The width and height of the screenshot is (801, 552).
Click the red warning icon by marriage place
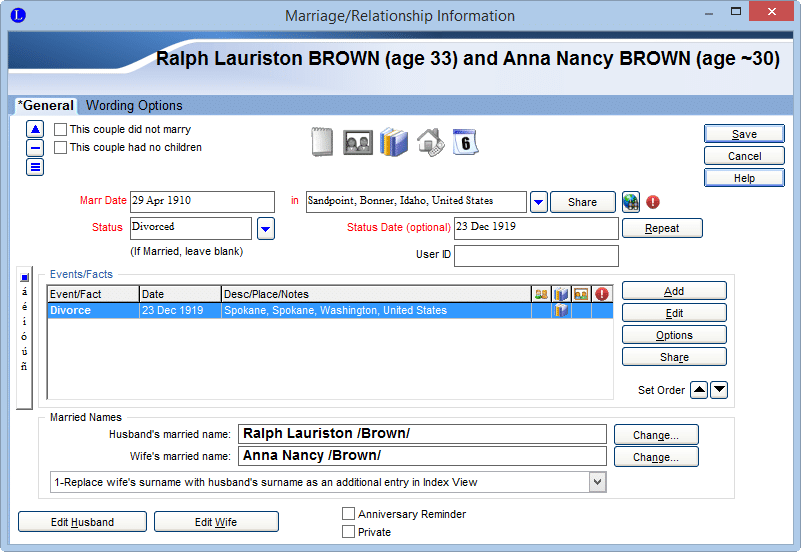tap(653, 202)
